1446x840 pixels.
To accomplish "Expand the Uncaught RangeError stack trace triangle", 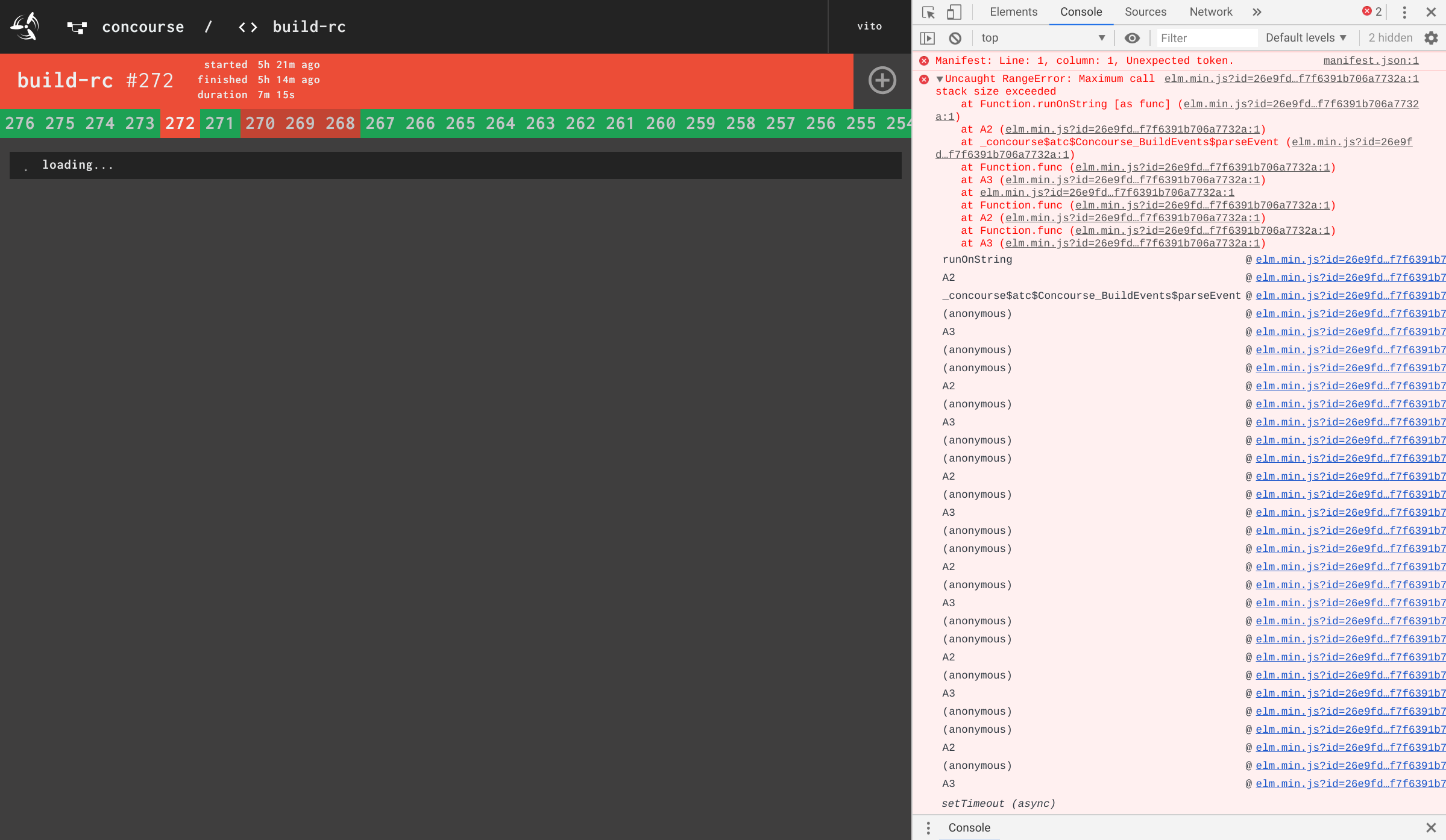I will [938, 78].
